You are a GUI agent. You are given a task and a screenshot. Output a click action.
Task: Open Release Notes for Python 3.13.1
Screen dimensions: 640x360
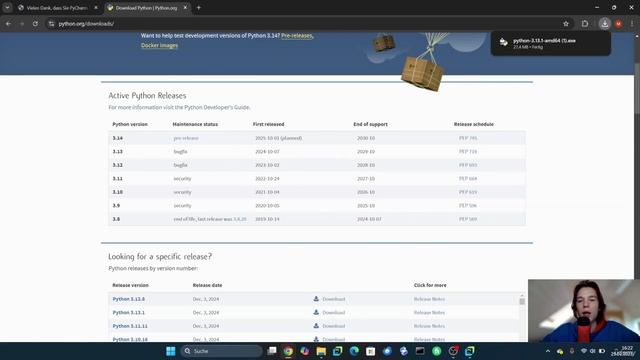click(429, 313)
